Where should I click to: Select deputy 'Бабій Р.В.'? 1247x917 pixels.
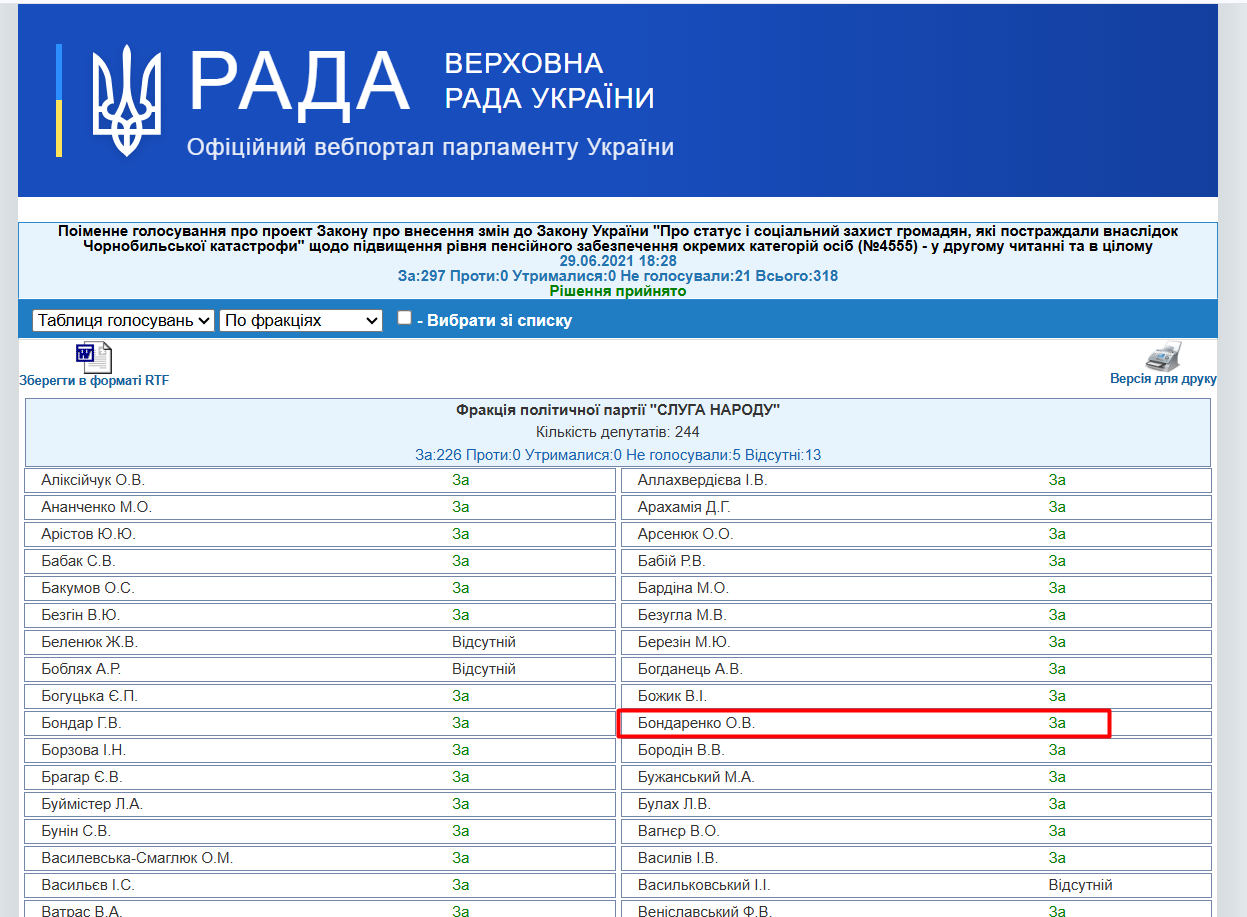[672, 561]
